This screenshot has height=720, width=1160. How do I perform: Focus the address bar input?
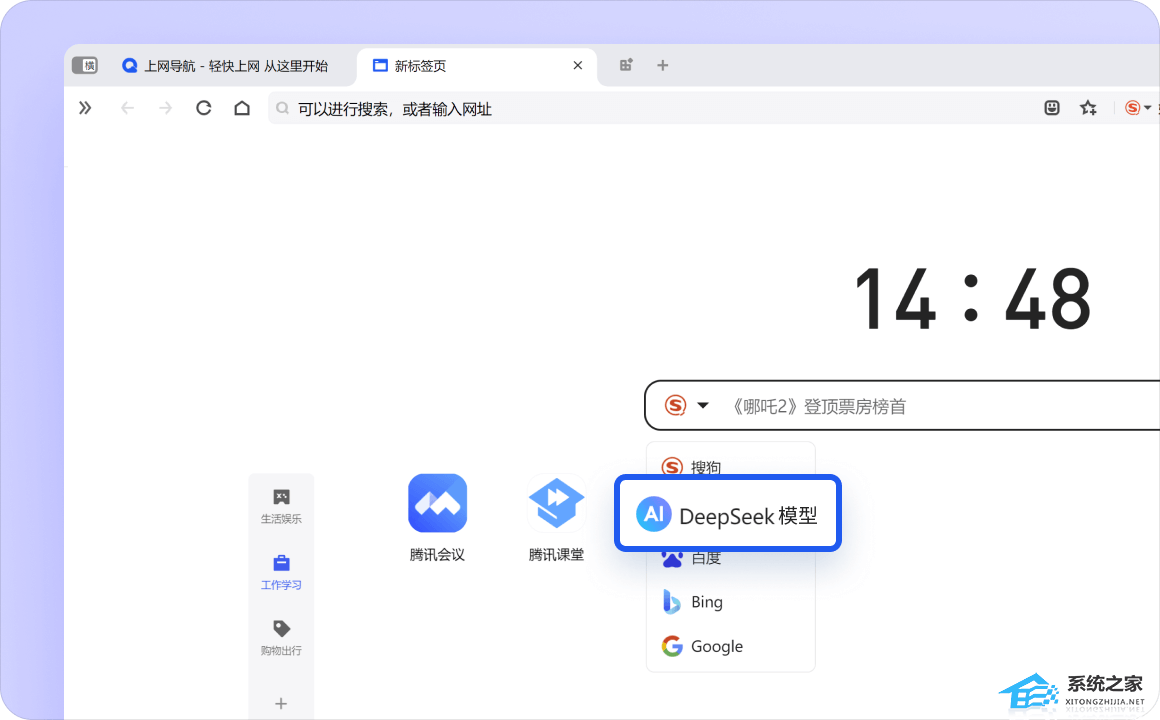pos(651,109)
